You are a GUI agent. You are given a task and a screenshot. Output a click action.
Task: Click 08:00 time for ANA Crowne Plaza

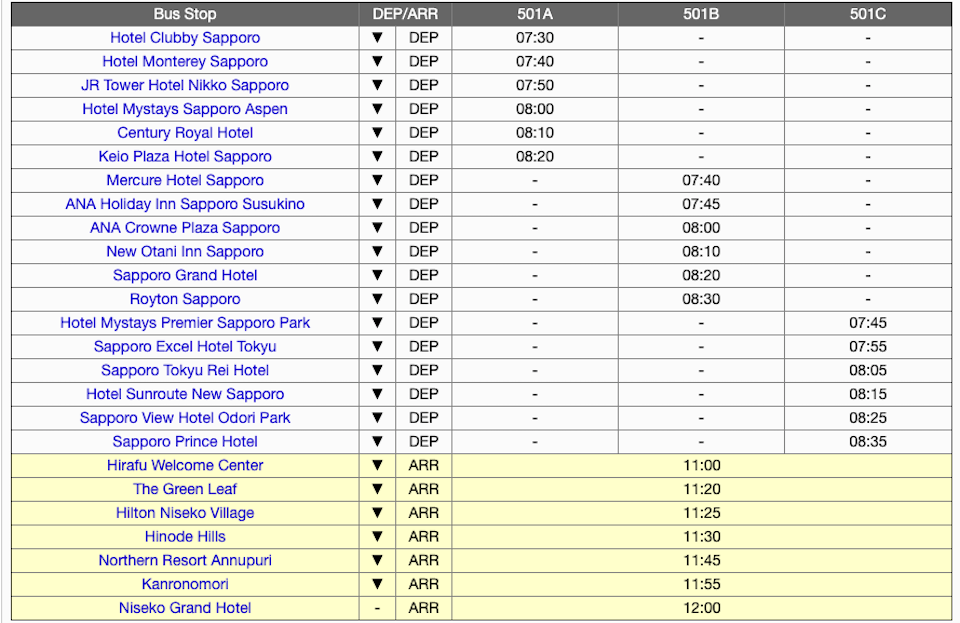701,228
